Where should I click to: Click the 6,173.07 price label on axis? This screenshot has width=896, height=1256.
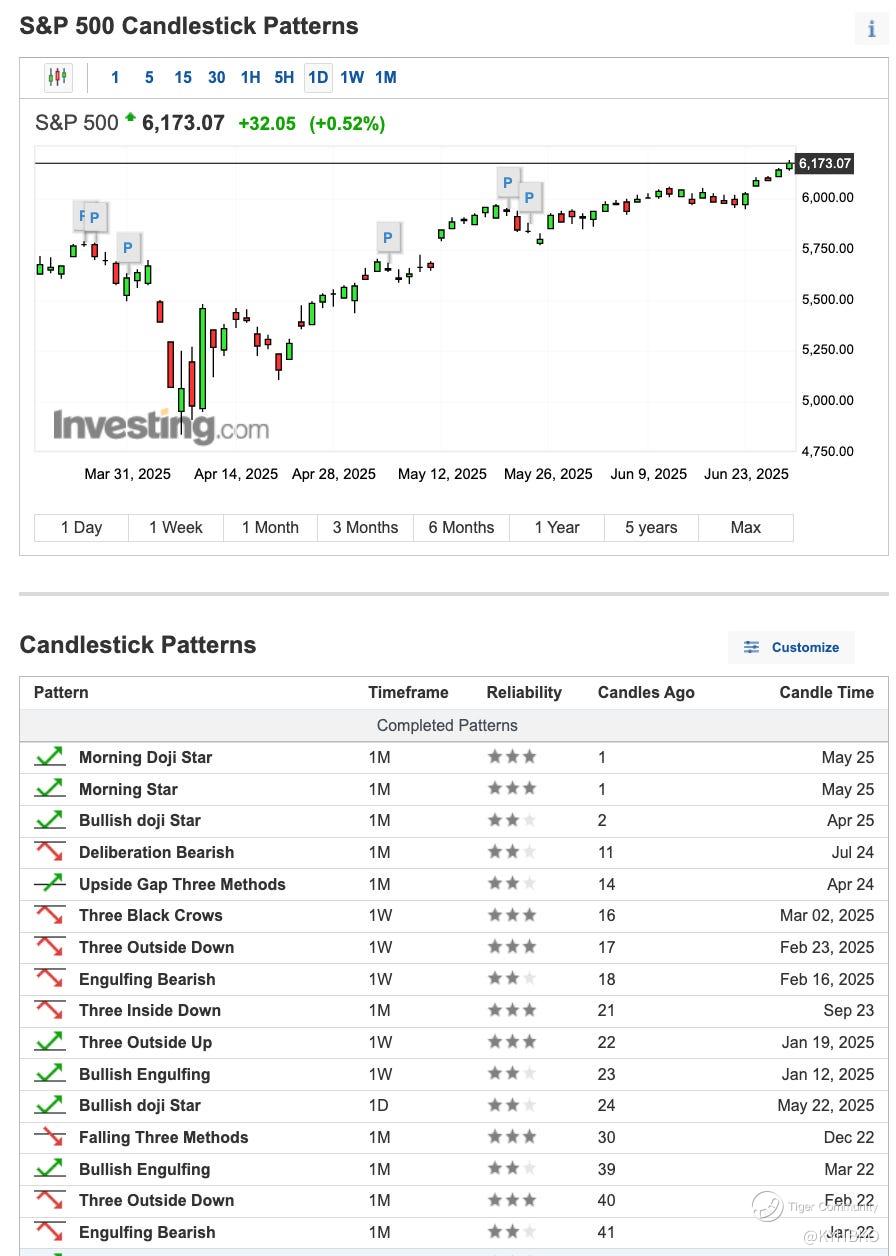[824, 163]
